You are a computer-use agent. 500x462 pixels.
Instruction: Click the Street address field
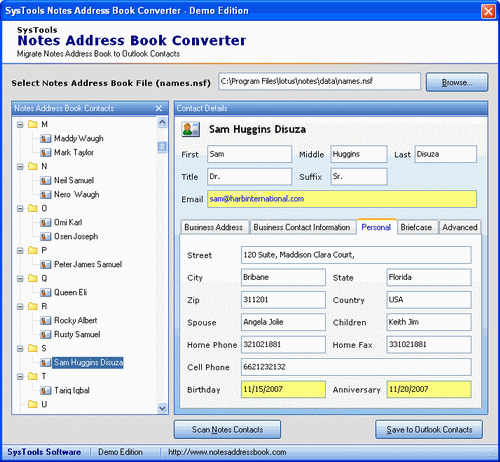[356, 255]
